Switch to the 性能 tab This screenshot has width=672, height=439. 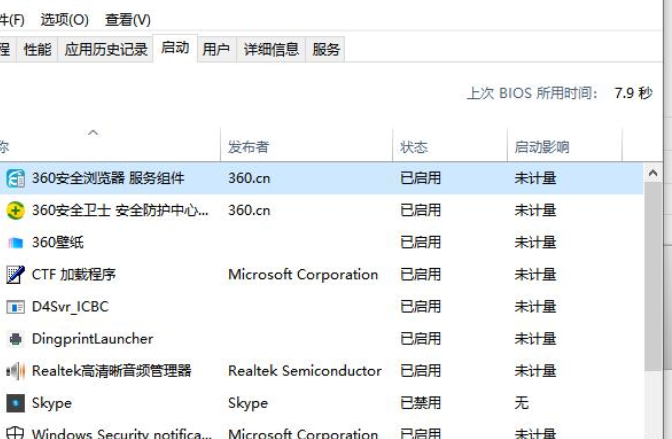[37, 49]
